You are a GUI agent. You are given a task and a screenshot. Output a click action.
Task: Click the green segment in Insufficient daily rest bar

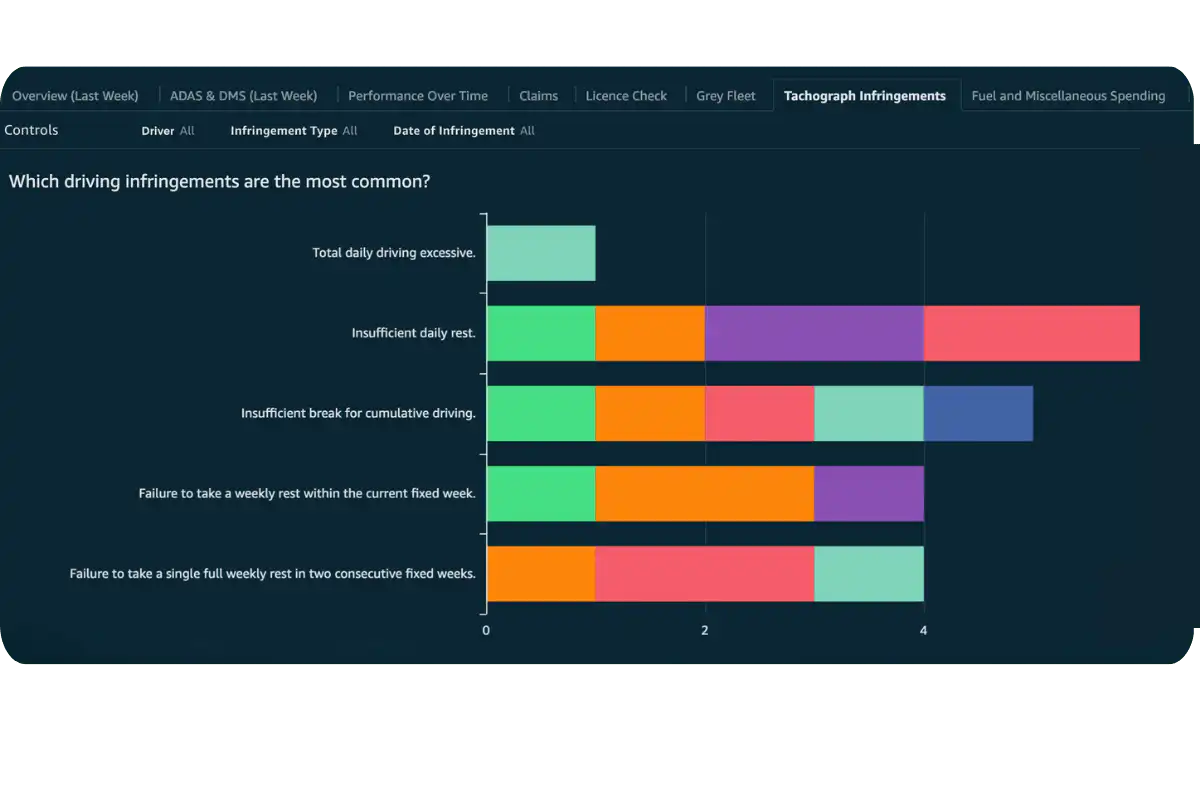tap(540, 332)
